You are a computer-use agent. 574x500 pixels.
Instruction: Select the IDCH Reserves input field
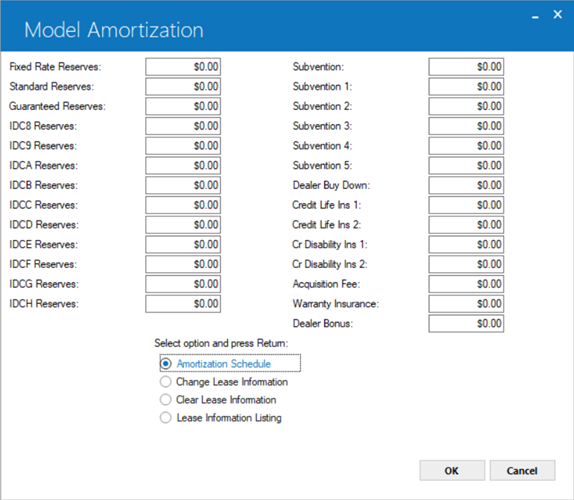(x=183, y=304)
